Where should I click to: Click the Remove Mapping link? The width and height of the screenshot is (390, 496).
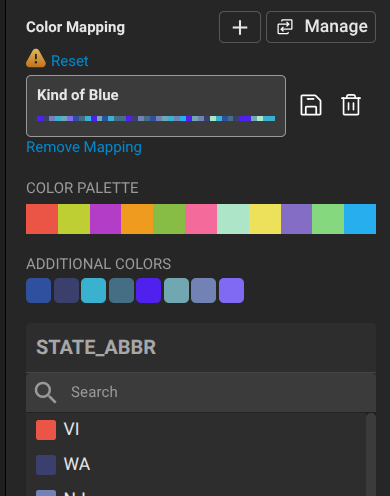[x=84, y=147]
